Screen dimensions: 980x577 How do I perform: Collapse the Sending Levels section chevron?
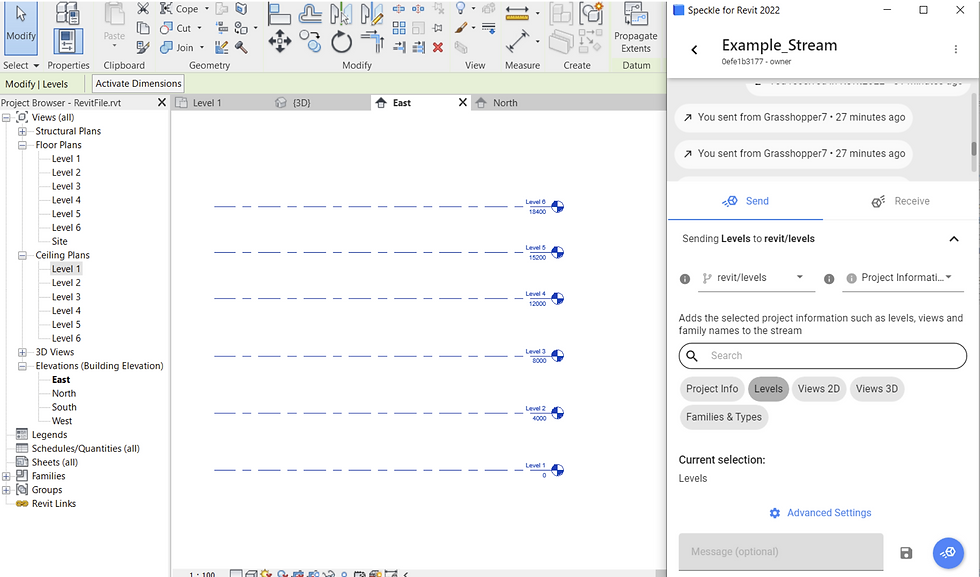coord(954,239)
